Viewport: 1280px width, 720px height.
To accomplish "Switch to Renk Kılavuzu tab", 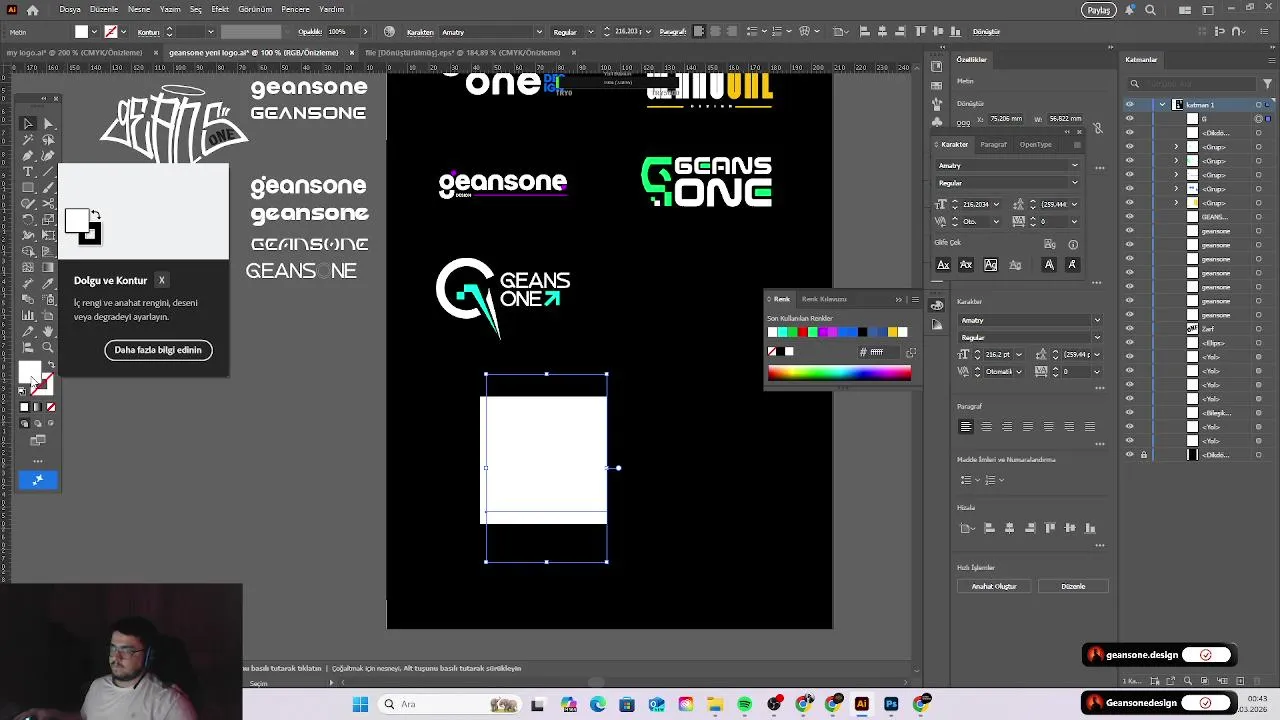I will [x=824, y=299].
